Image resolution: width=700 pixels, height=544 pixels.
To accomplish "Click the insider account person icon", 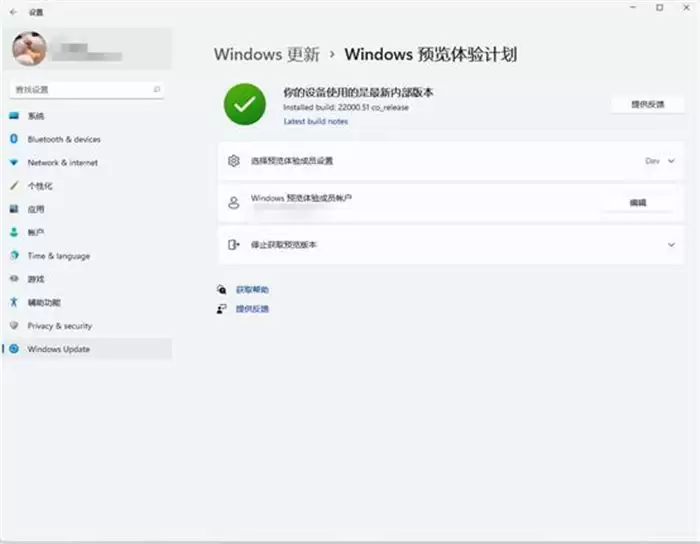I will point(233,203).
